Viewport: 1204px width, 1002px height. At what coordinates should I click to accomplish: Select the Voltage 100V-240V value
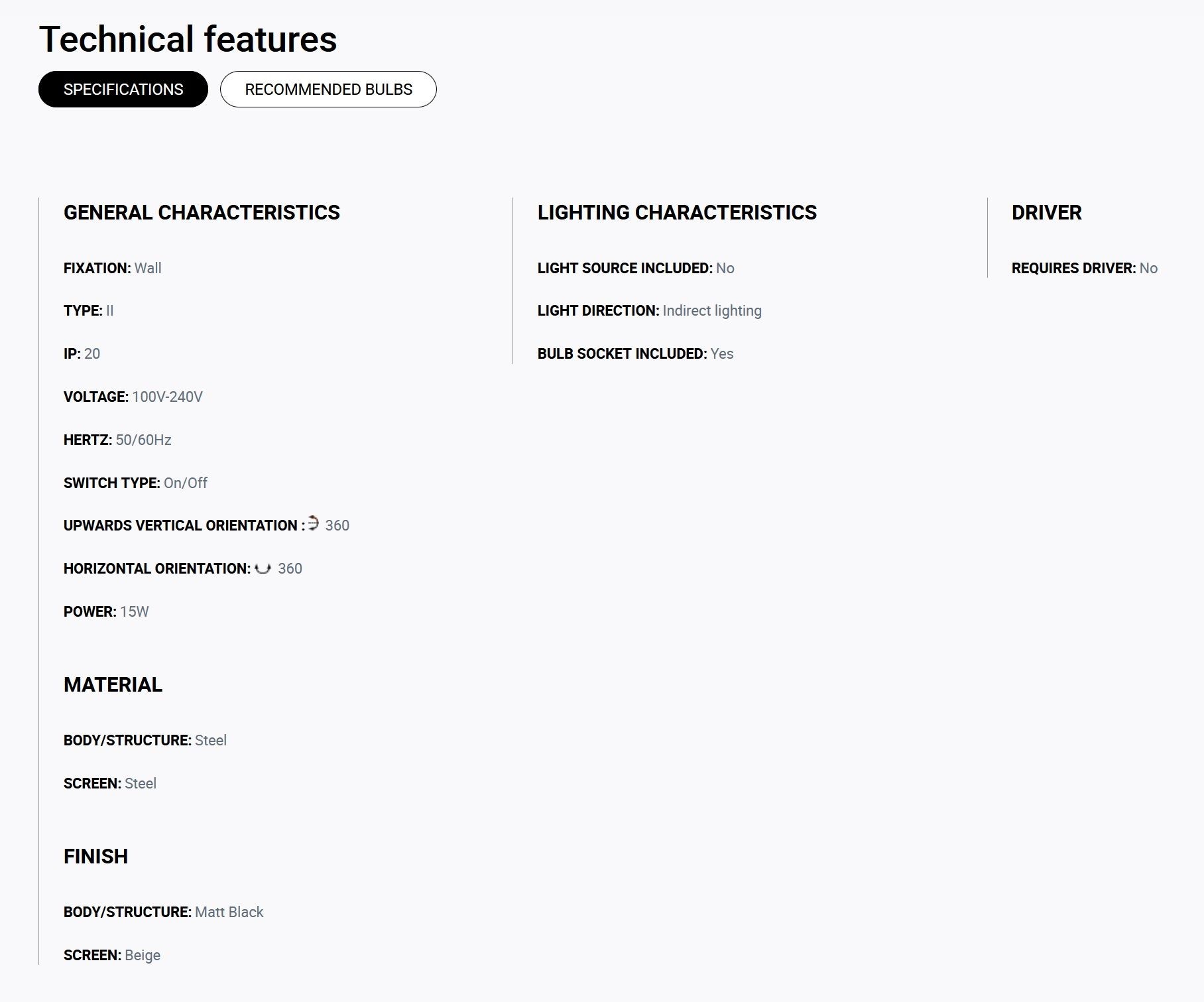click(x=167, y=397)
